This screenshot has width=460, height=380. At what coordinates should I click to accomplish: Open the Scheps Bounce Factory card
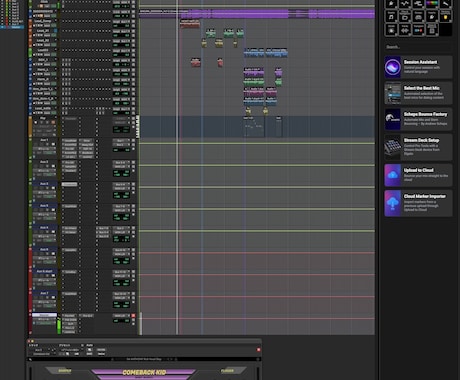click(418, 119)
